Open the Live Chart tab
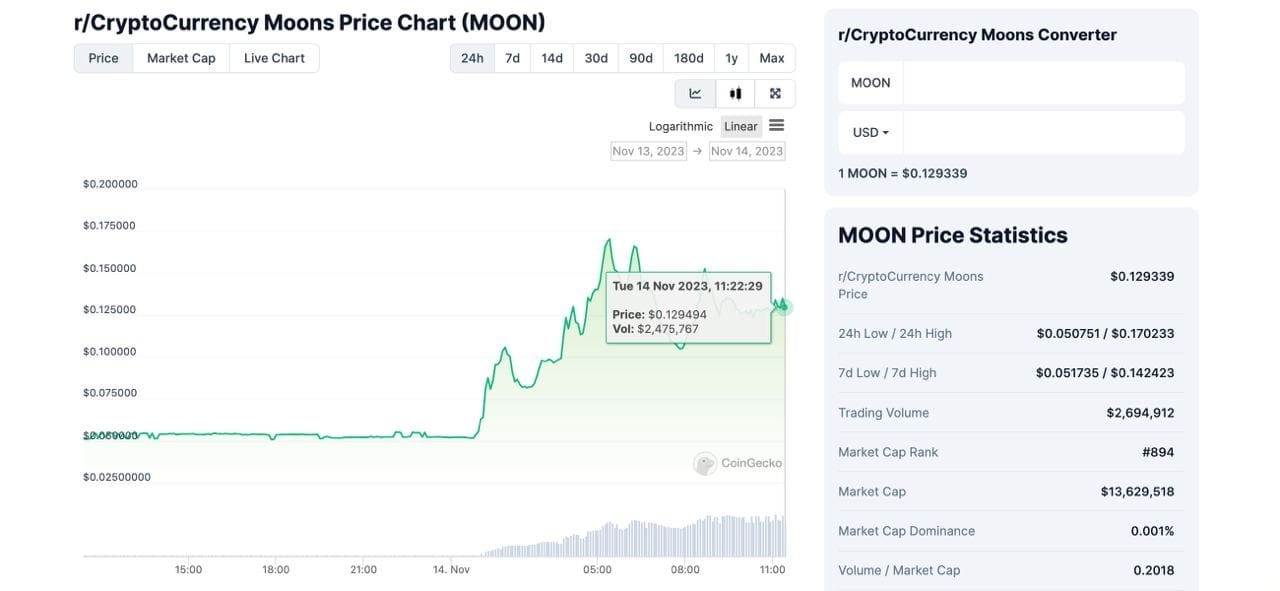1280x591 pixels. [273, 57]
